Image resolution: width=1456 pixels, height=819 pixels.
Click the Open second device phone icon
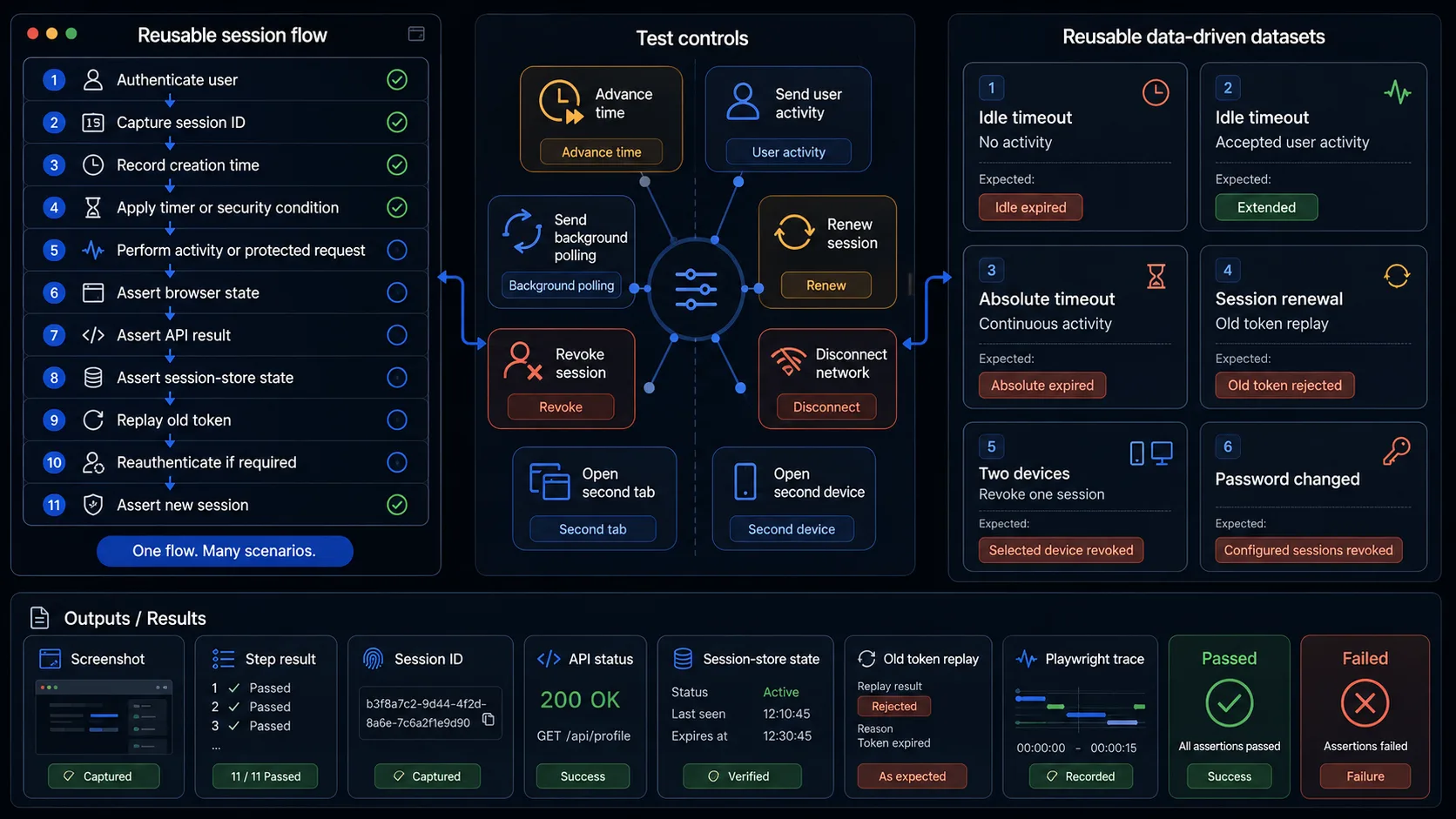click(745, 481)
